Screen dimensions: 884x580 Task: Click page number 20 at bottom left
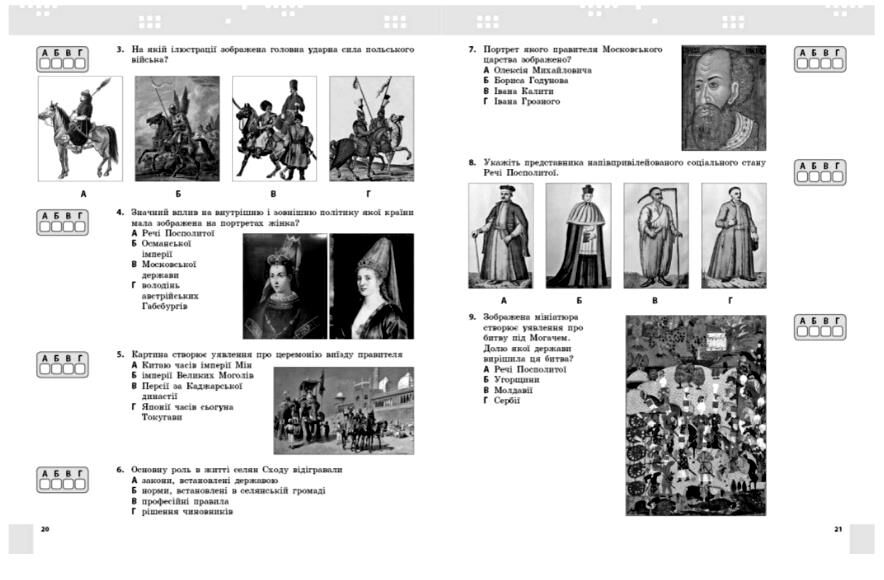(x=43, y=528)
